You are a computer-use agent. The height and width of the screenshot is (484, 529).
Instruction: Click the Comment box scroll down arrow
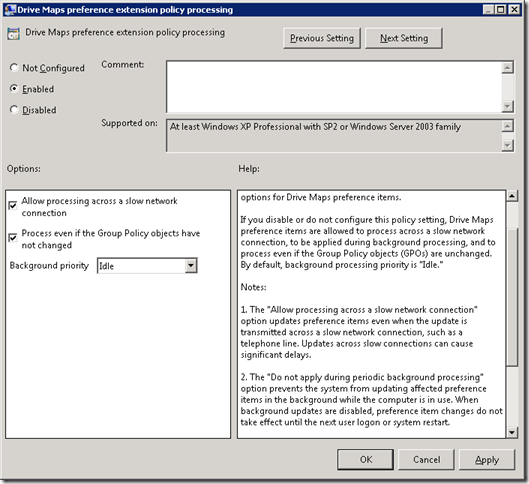(507, 106)
